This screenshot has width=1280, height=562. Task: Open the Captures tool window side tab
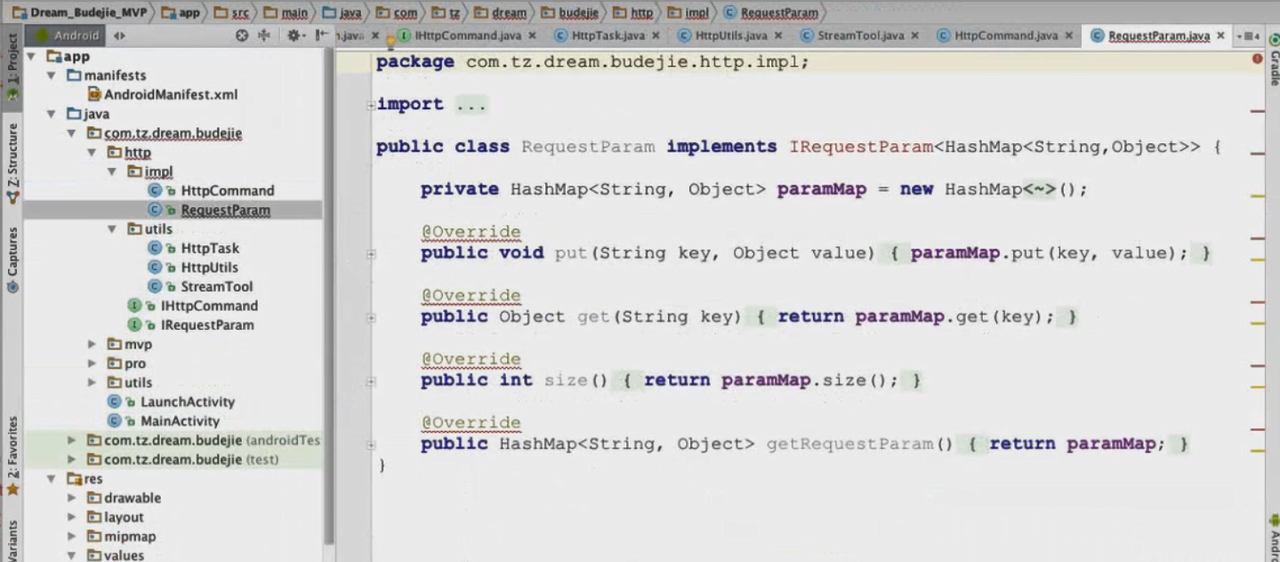pyautogui.click(x=12, y=259)
